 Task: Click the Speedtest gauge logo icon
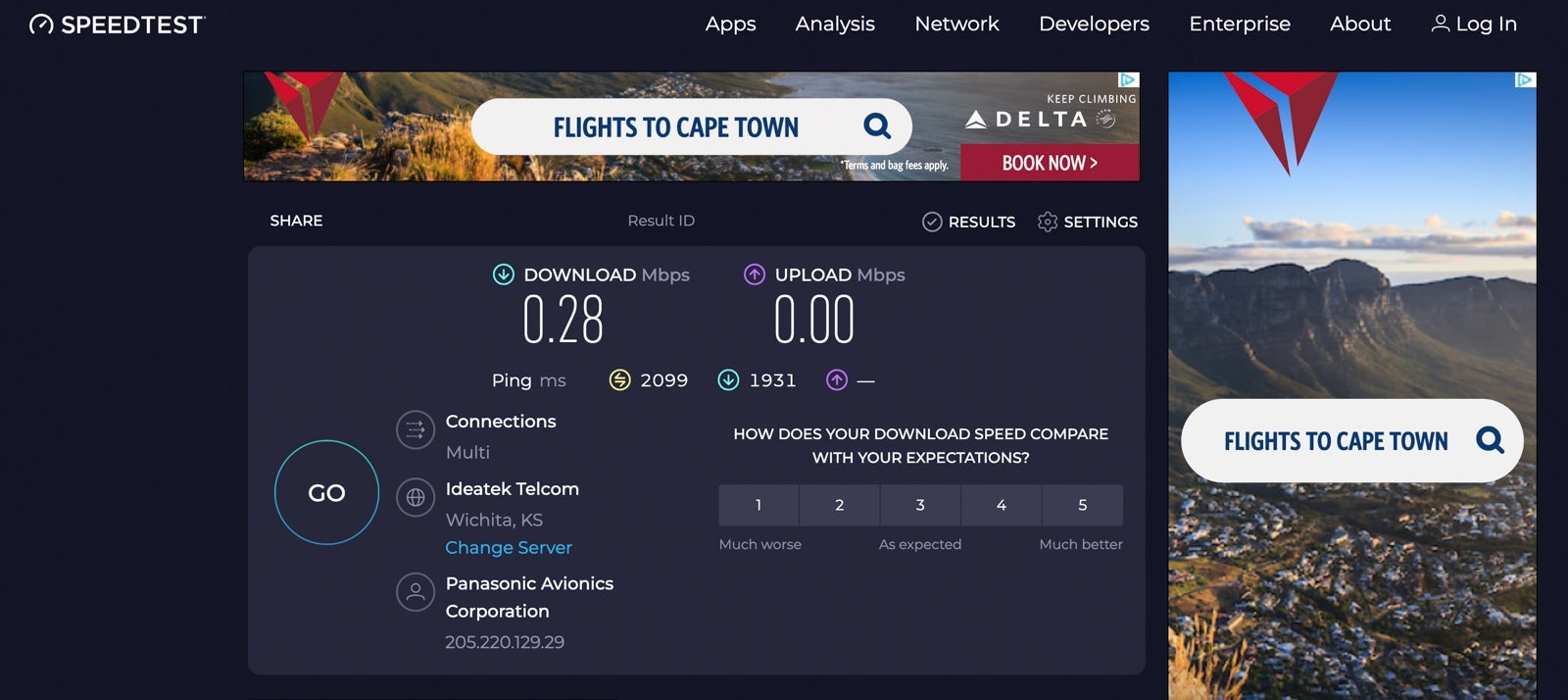coord(41,25)
